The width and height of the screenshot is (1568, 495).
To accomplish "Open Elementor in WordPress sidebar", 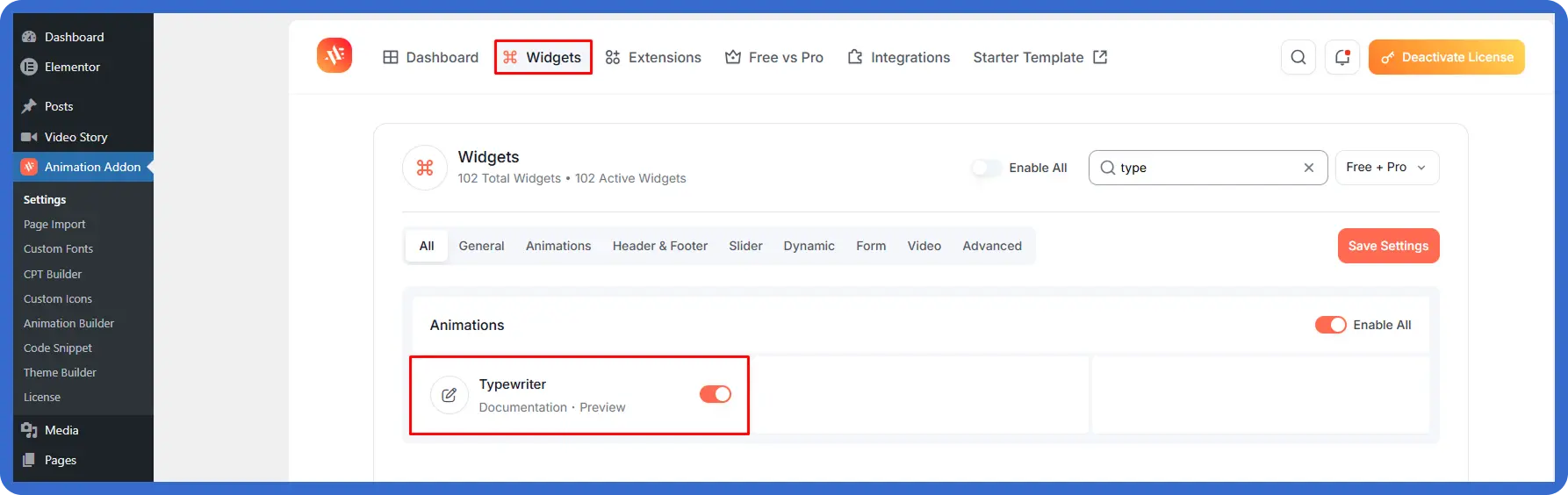I will pyautogui.click(x=72, y=67).
